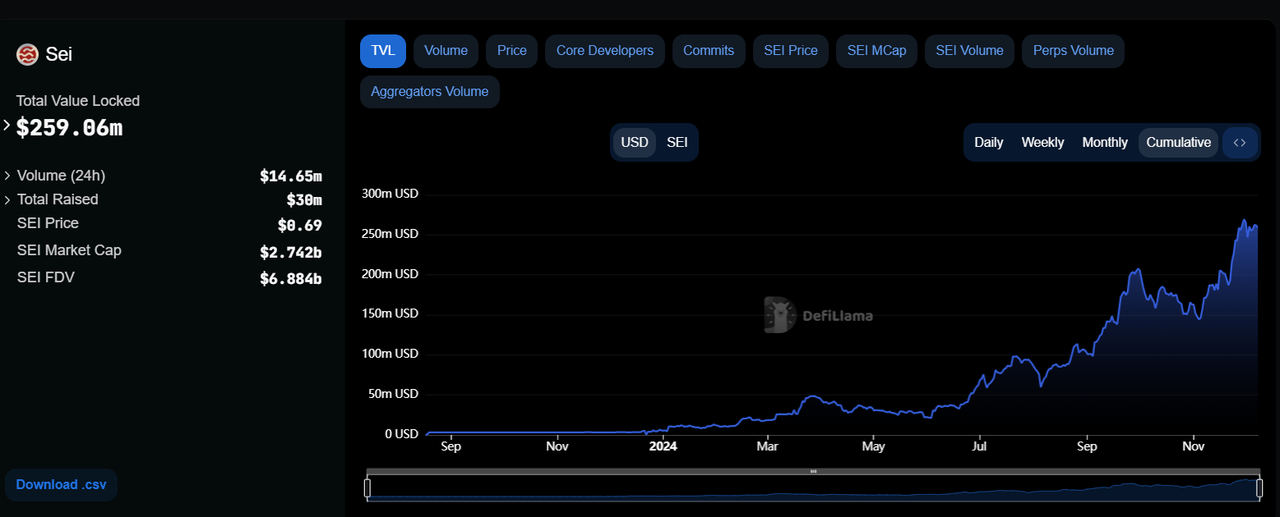Click the range slider top grip
1280x517 pixels.
click(814, 471)
